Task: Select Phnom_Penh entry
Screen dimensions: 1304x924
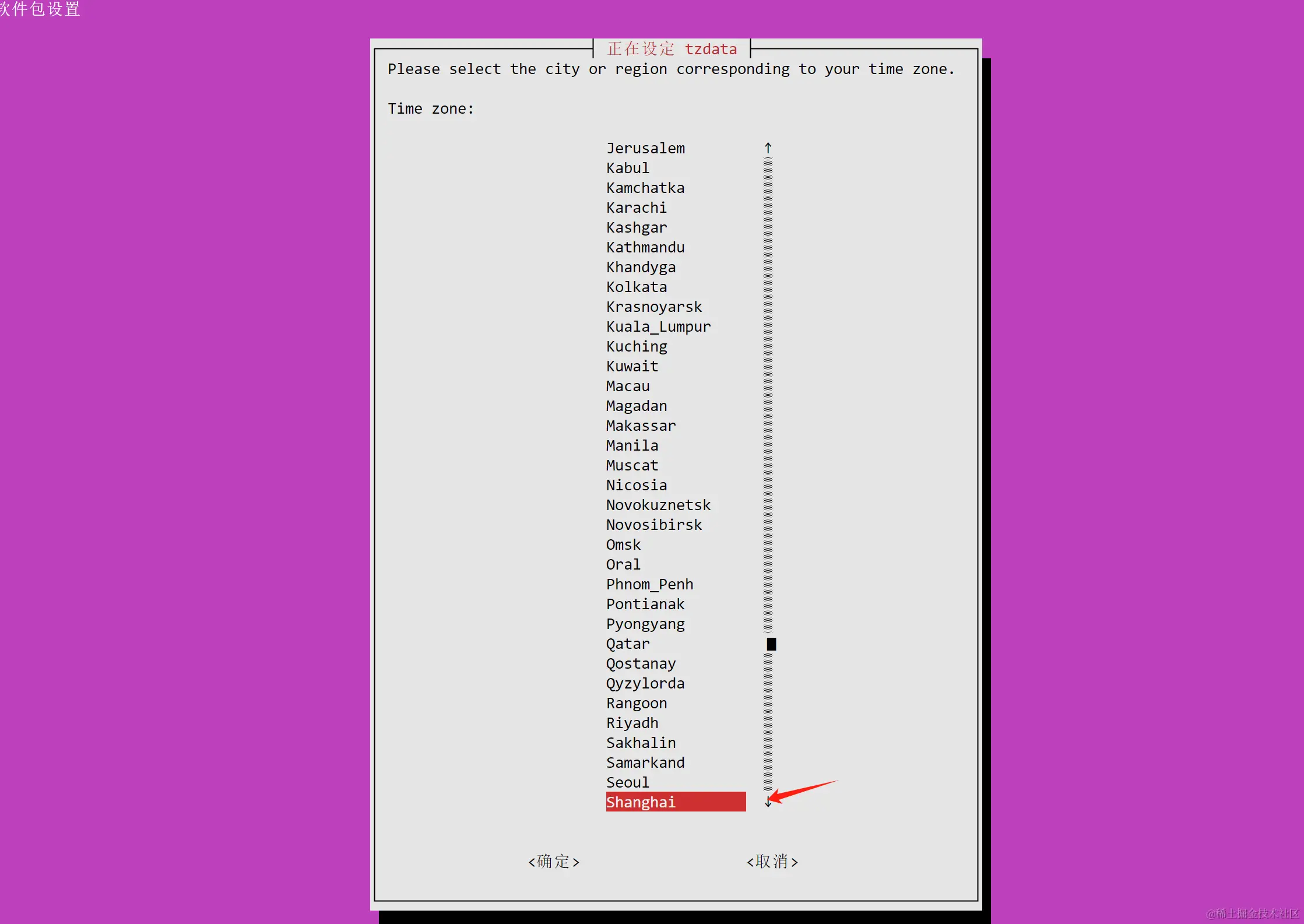Action: pyautogui.click(x=649, y=584)
